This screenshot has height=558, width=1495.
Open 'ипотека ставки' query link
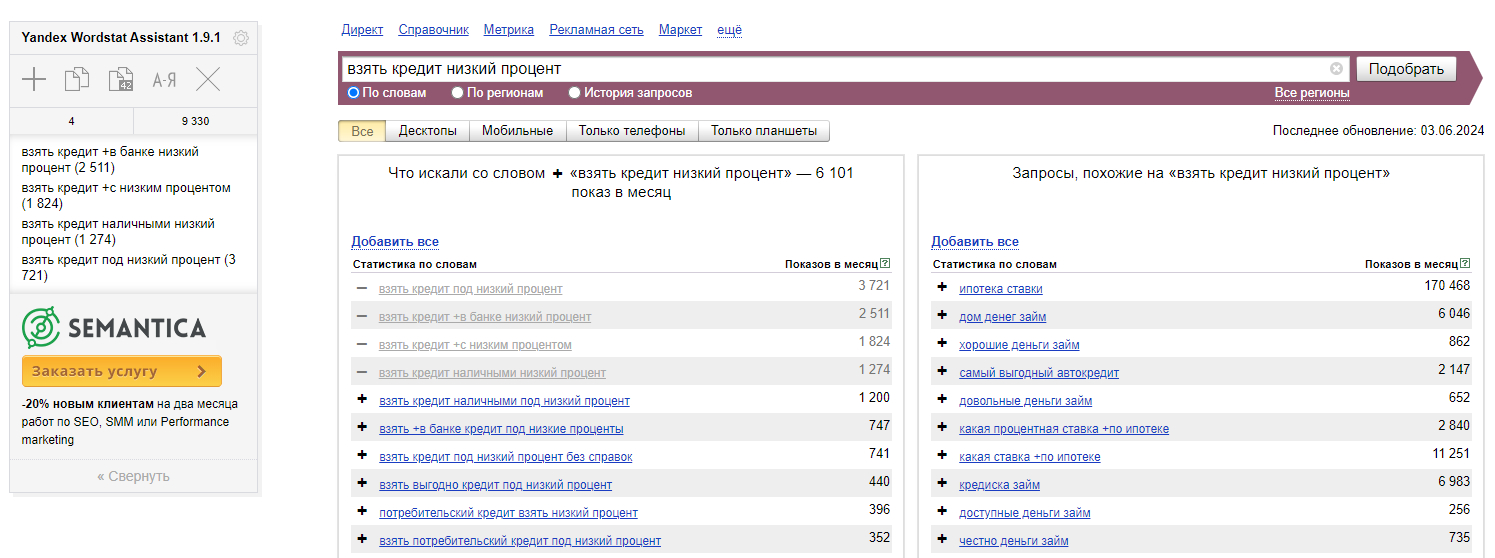point(1001,289)
